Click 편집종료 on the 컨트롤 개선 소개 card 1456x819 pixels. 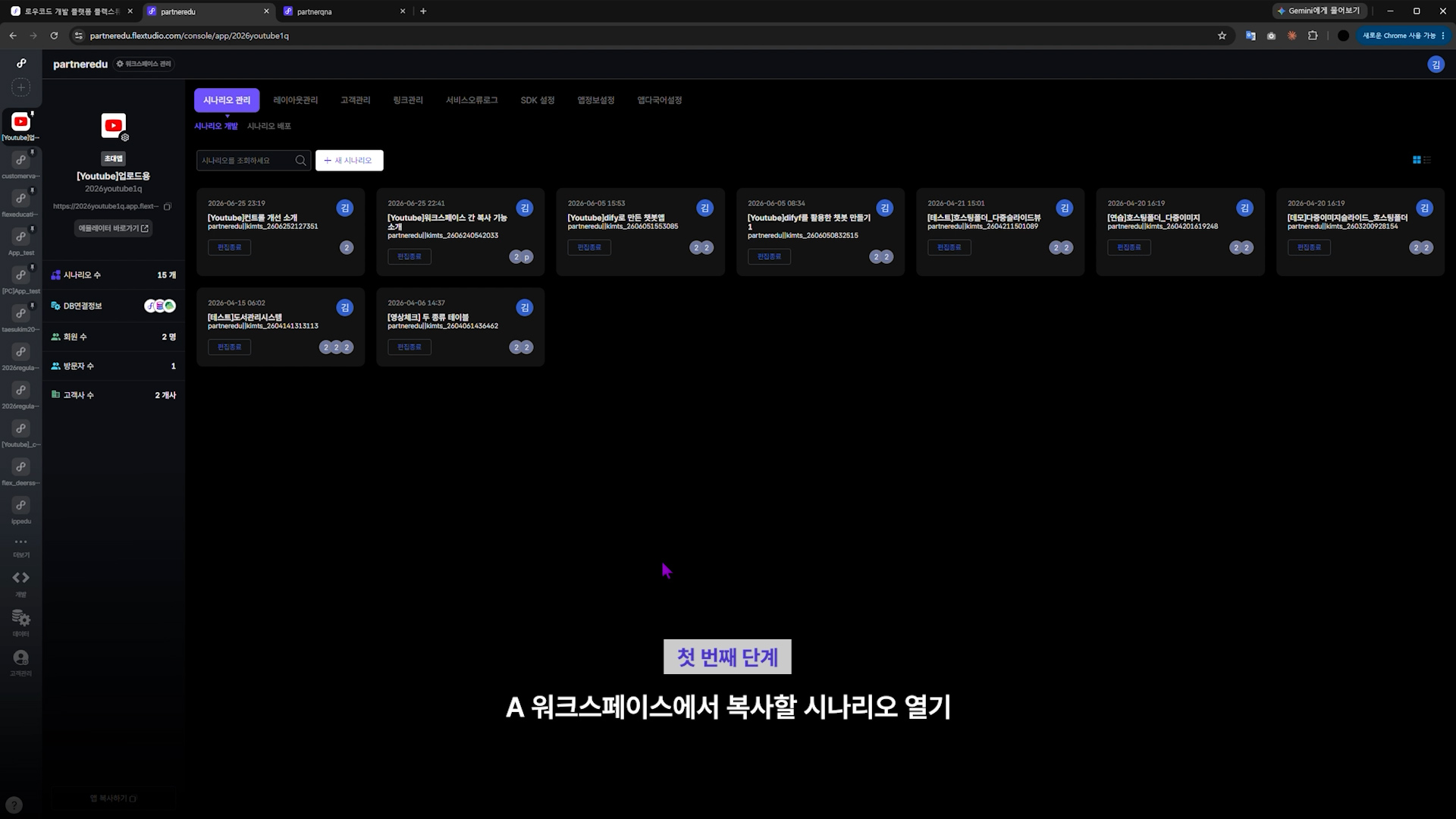pyautogui.click(x=229, y=247)
